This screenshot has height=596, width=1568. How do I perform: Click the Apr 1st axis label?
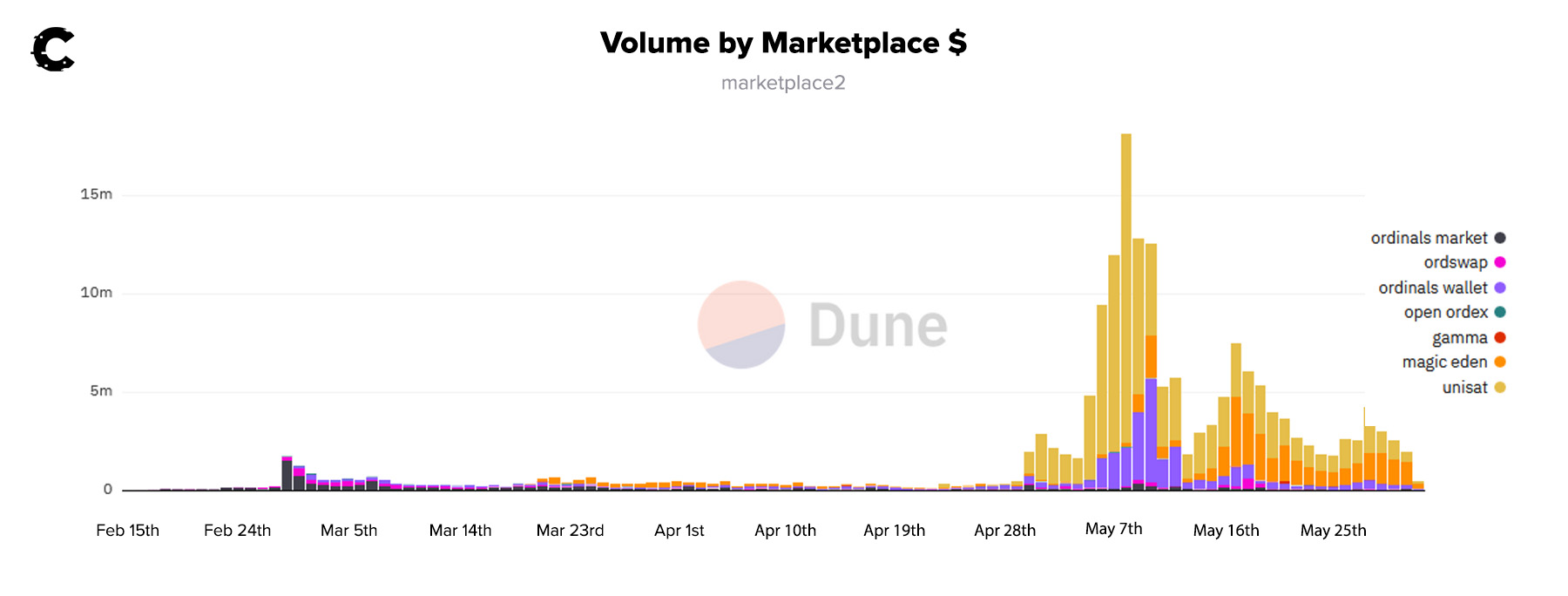679,531
